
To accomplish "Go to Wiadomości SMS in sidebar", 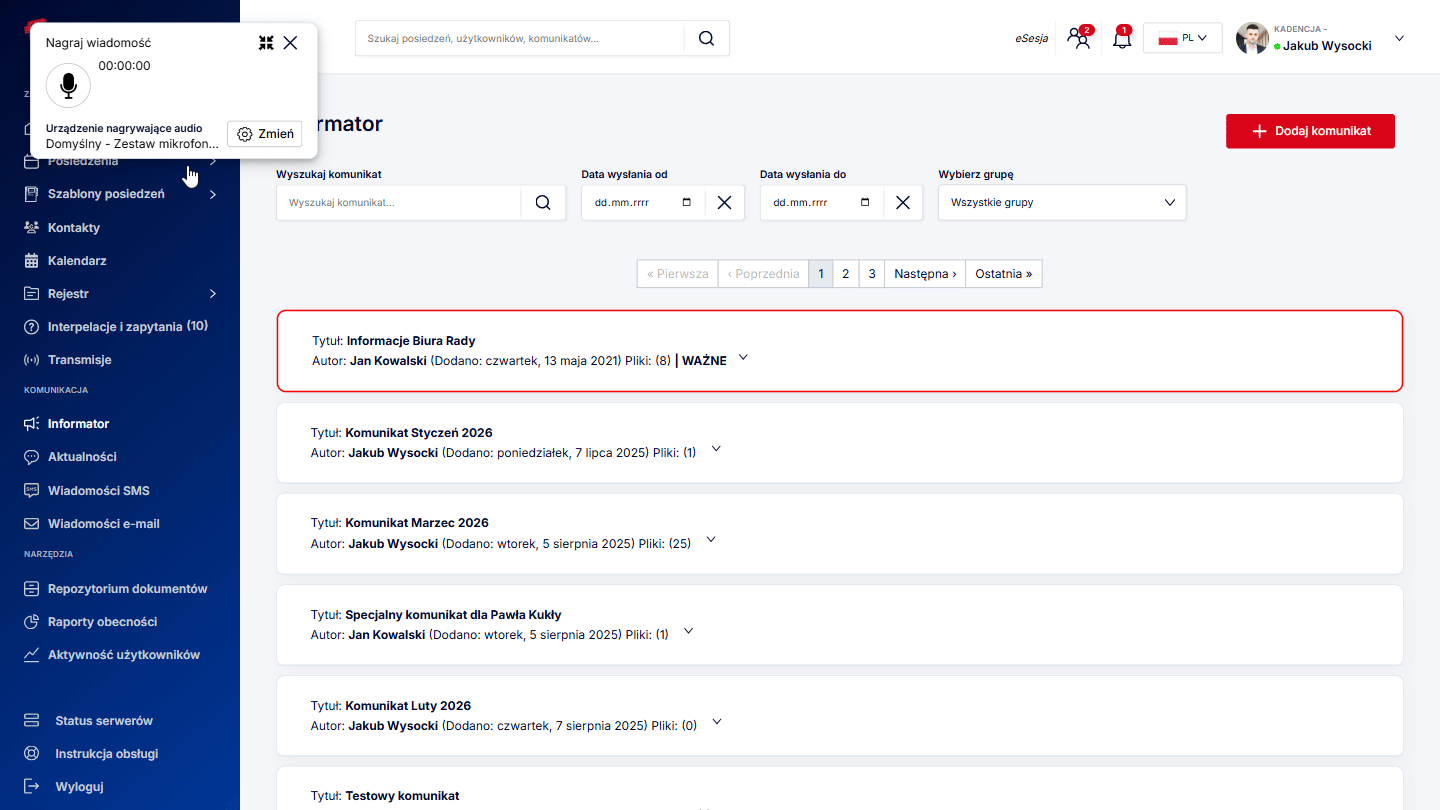I will click(x=98, y=491).
